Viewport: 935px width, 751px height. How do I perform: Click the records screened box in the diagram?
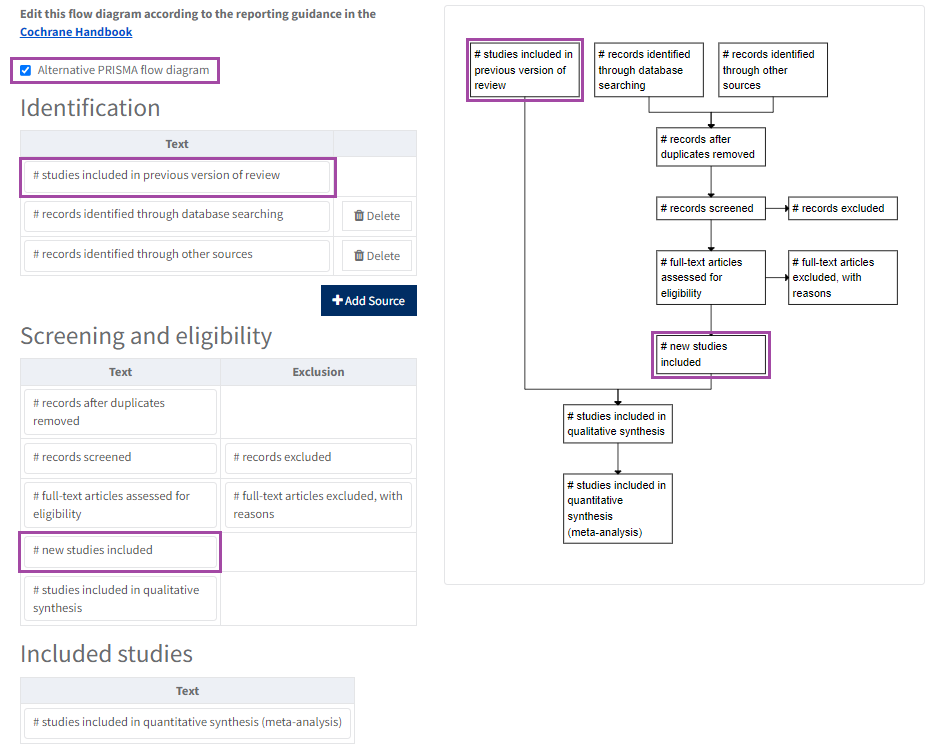[x=710, y=209]
